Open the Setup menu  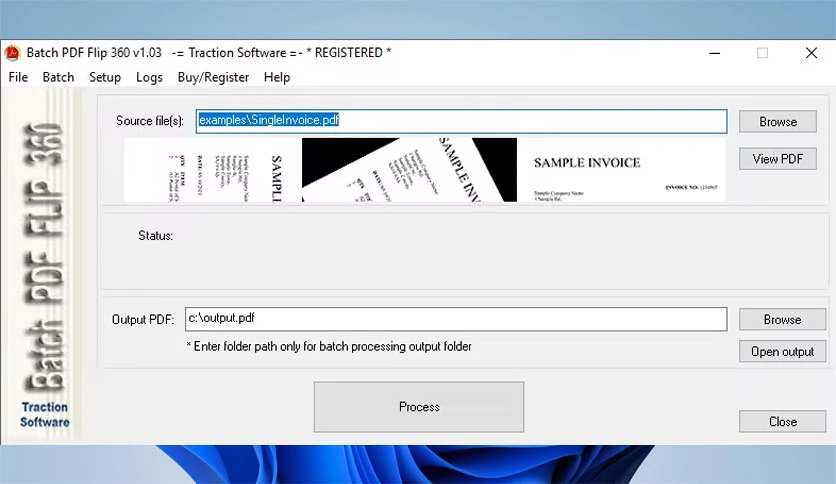coord(105,77)
